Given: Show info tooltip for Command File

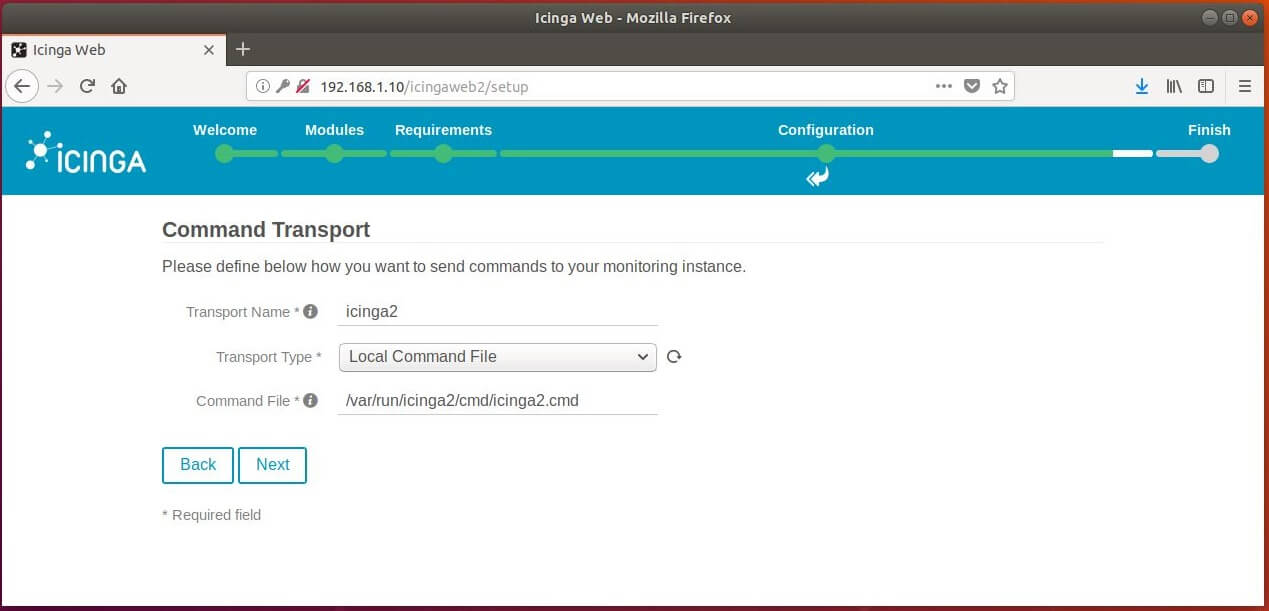Looking at the screenshot, I should pos(310,400).
